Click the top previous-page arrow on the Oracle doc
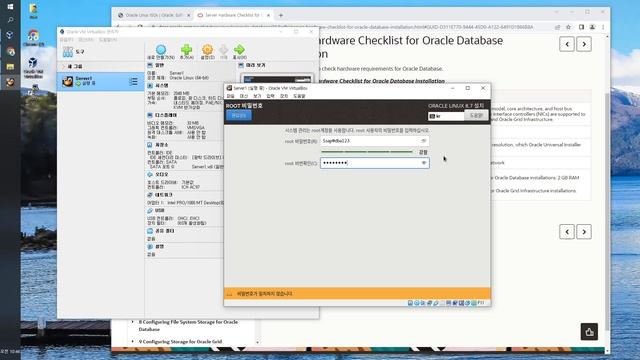 [x=567, y=44]
